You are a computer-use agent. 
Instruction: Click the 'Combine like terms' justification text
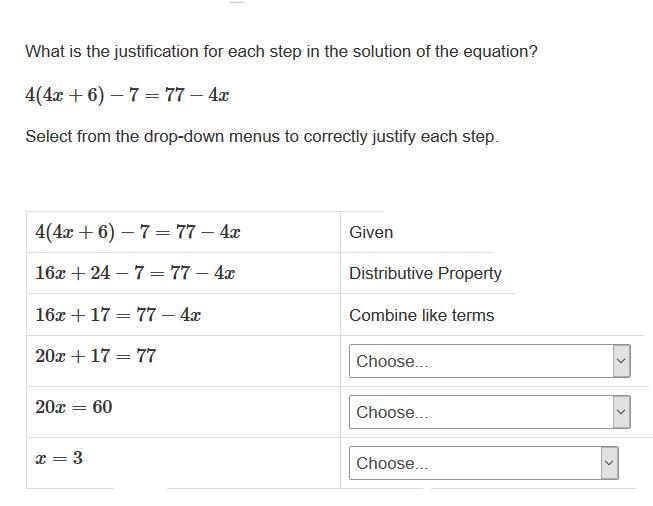click(x=421, y=315)
